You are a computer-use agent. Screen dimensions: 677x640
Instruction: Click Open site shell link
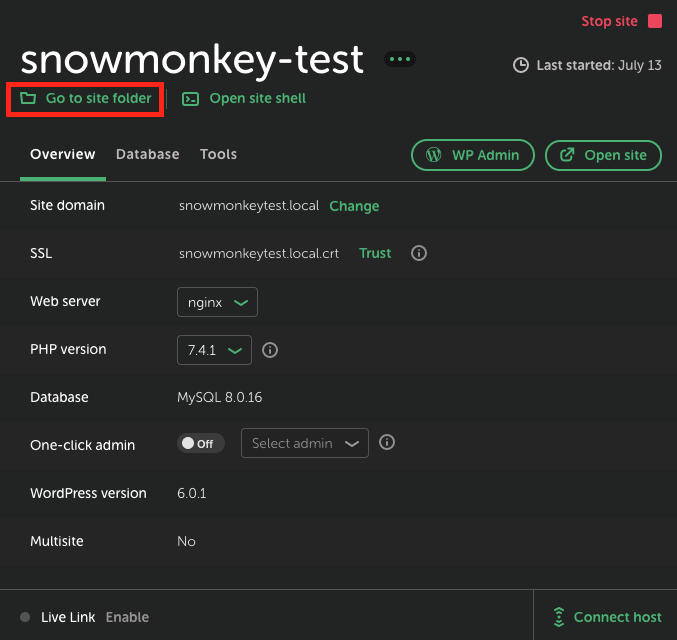point(257,98)
